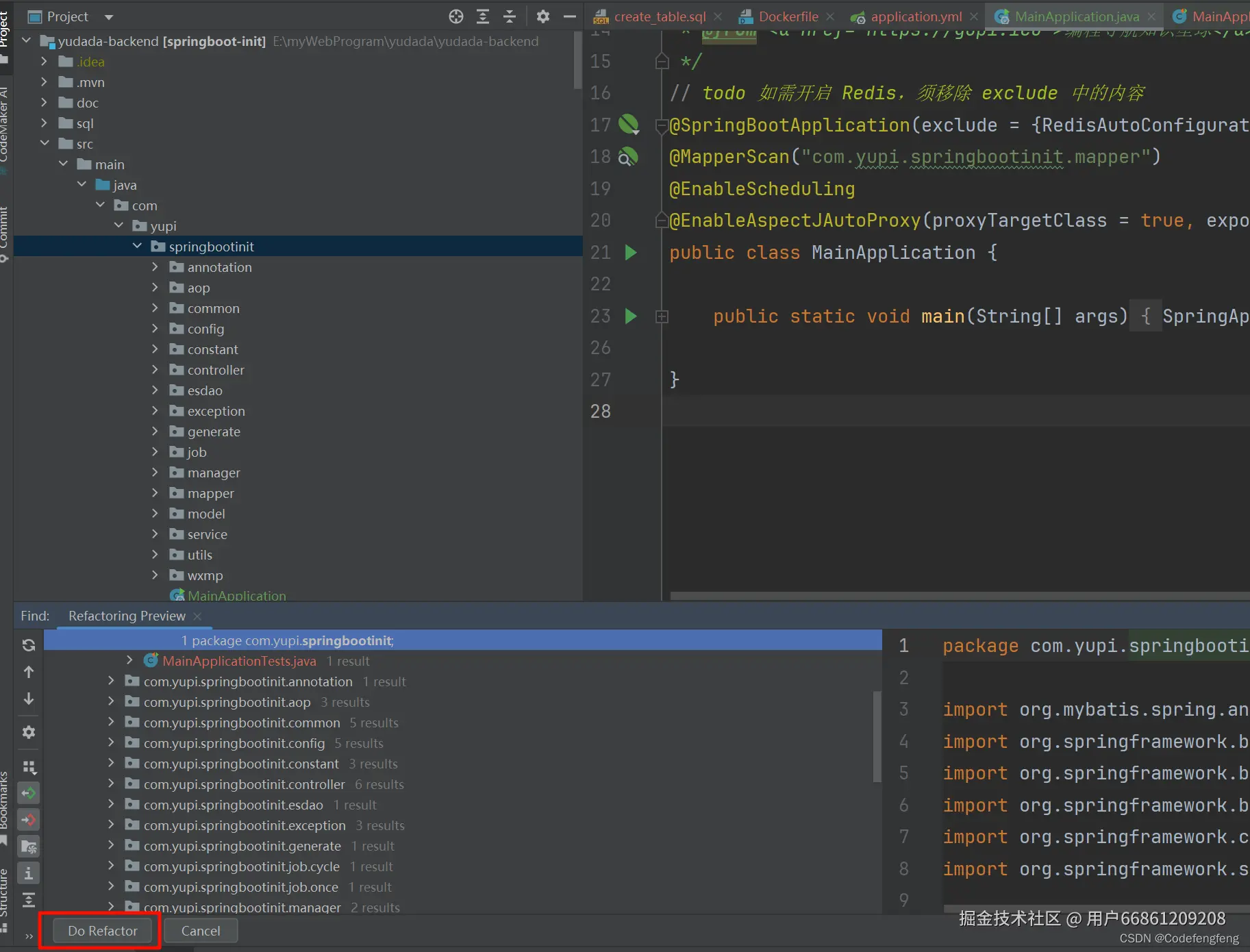Click the locate opened file crosshair icon
The image size is (1250, 952).
click(456, 16)
